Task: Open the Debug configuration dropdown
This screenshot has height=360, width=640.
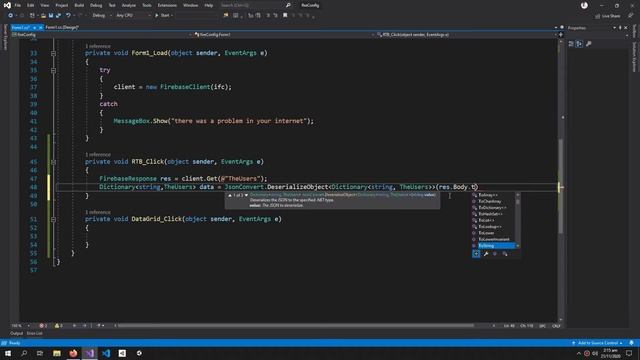Action: (x=101, y=16)
